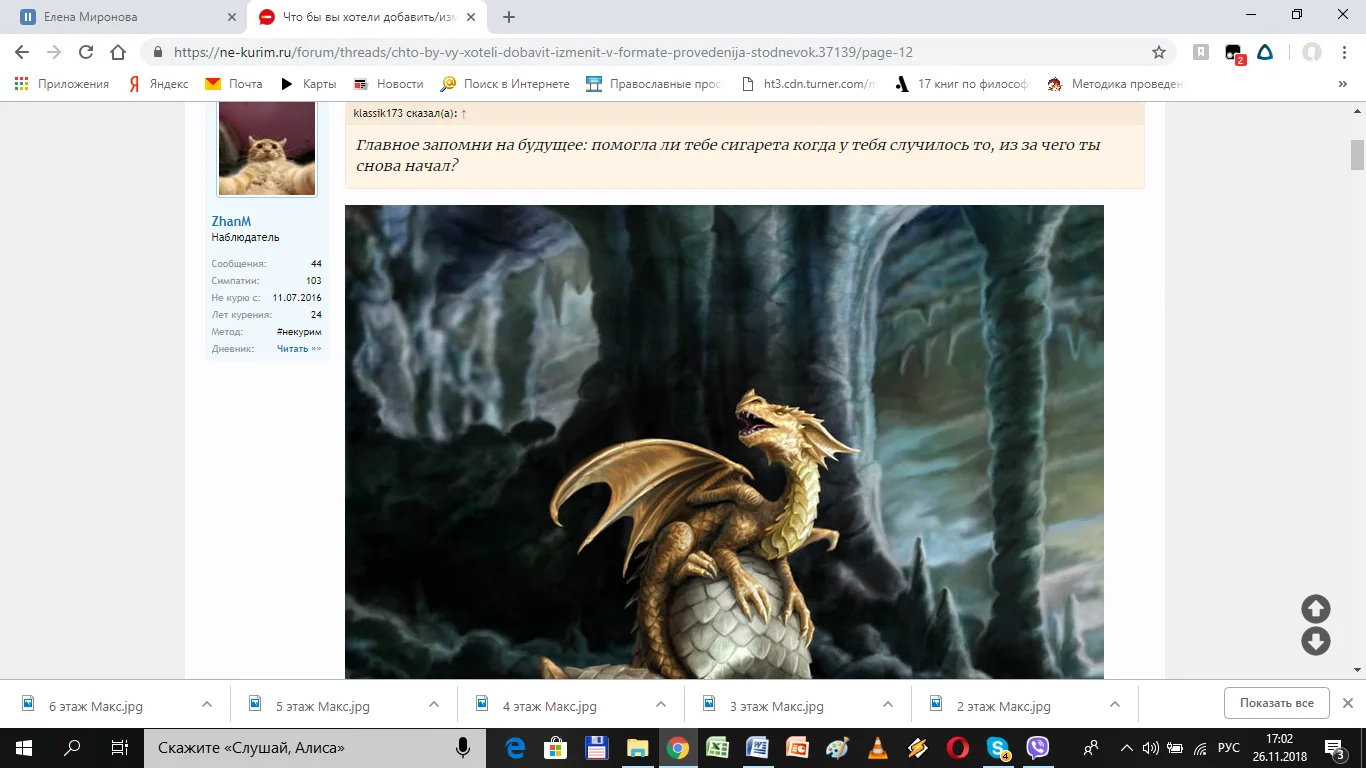Viewport: 1366px width, 768px height.
Task: Open the Chrome three-dot menu
Action: pos(1344,52)
